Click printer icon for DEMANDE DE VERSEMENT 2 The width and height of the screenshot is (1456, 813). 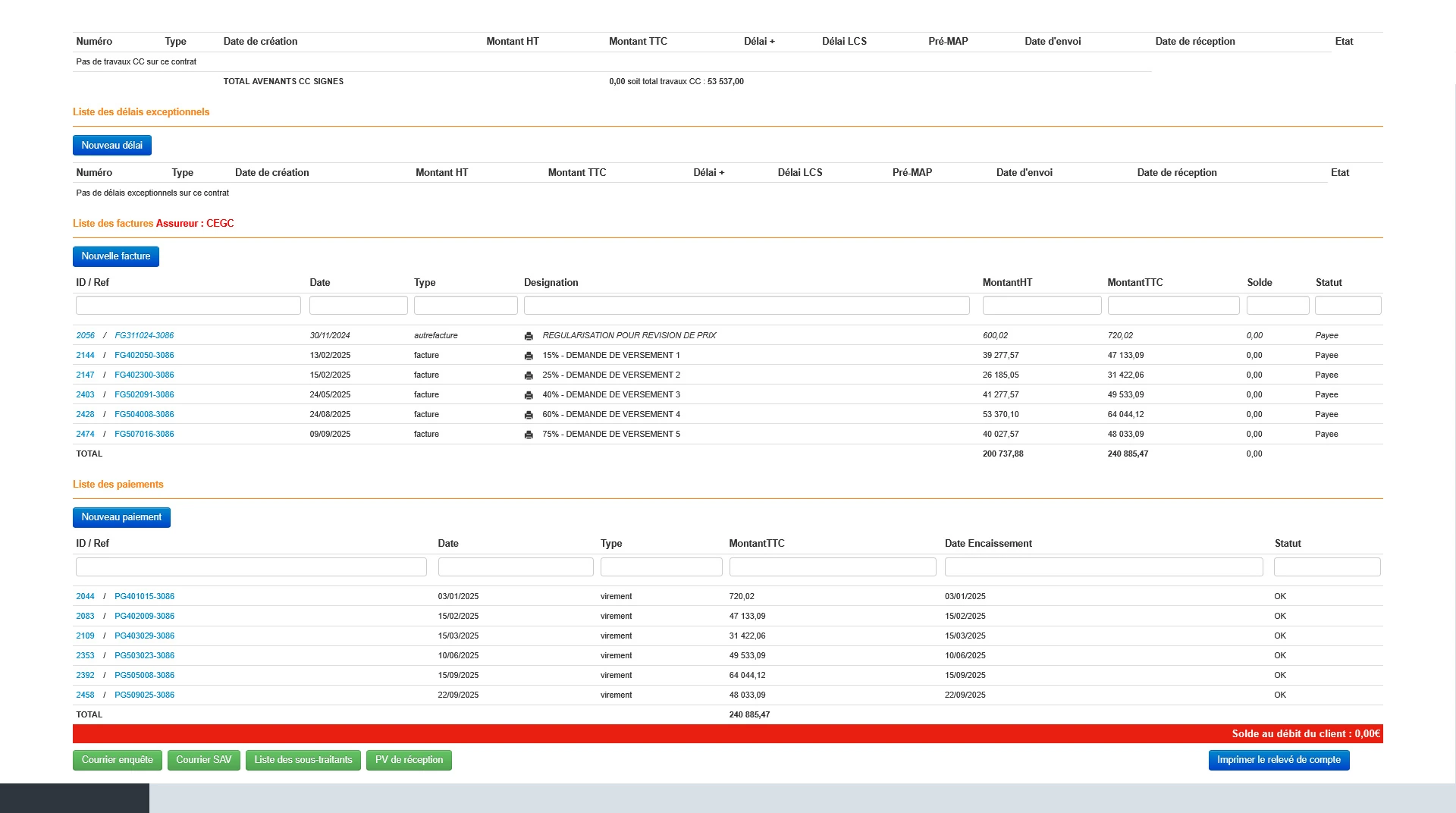click(x=529, y=375)
